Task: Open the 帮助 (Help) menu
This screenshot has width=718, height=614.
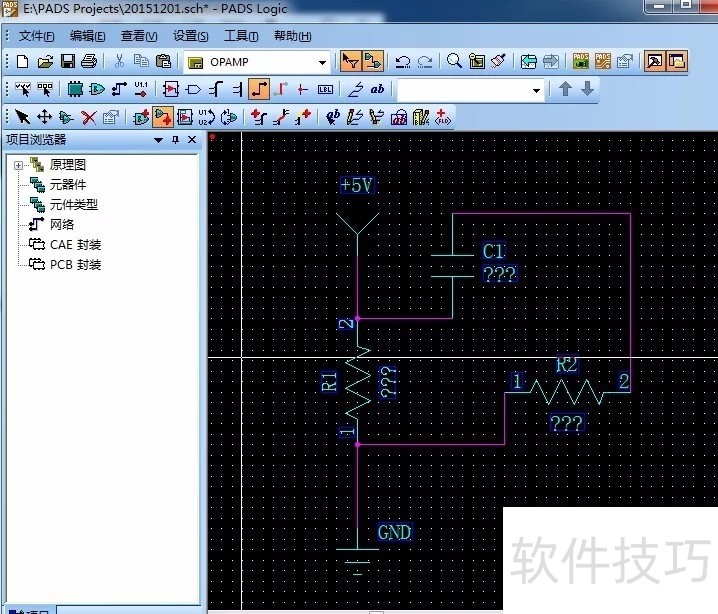Action: [x=293, y=36]
